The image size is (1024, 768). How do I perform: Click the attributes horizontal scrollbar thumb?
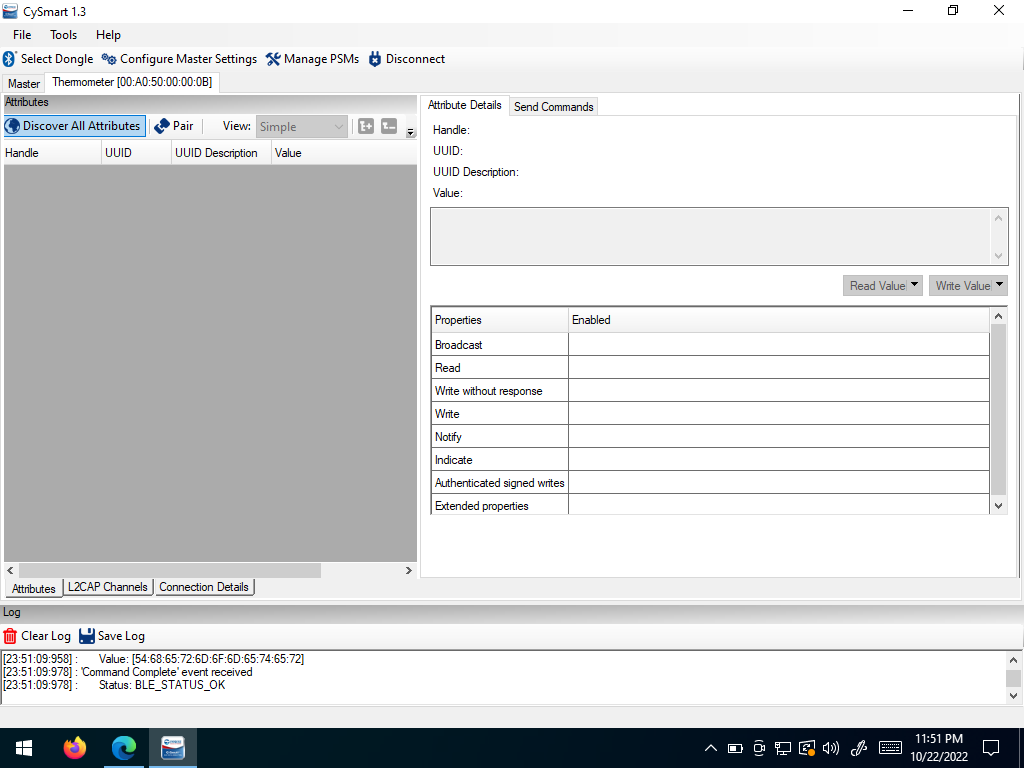(x=170, y=570)
